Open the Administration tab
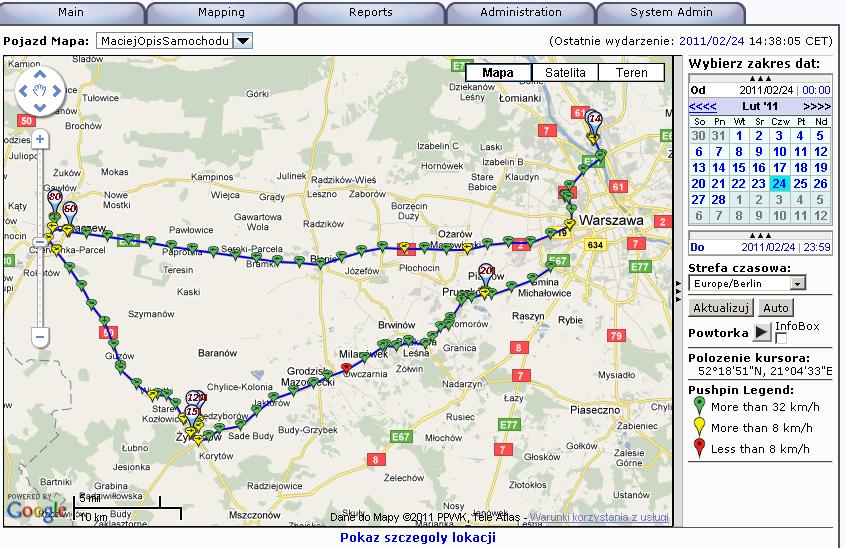The height and width of the screenshot is (548, 845). pyautogui.click(x=521, y=12)
